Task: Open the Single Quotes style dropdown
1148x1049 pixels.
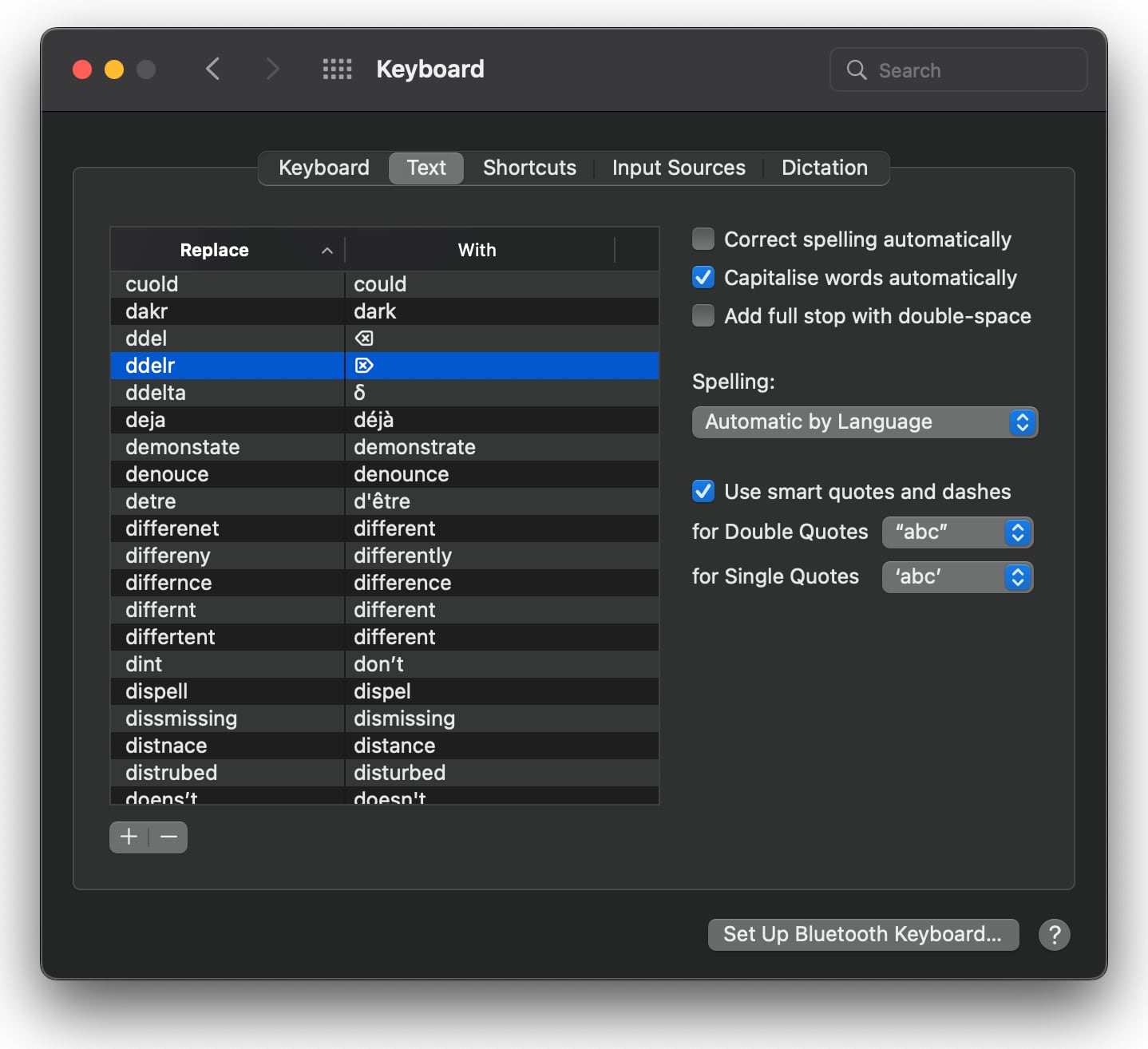Action: [x=957, y=577]
